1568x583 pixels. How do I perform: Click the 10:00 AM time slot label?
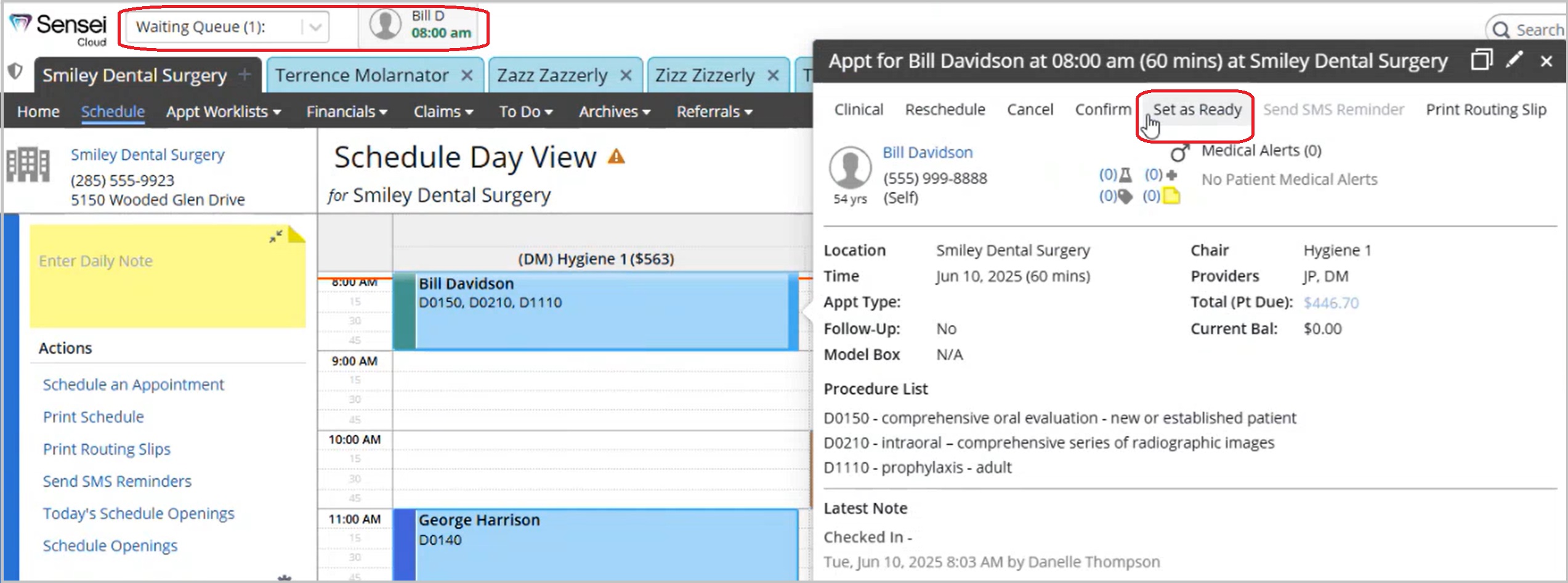click(x=354, y=439)
